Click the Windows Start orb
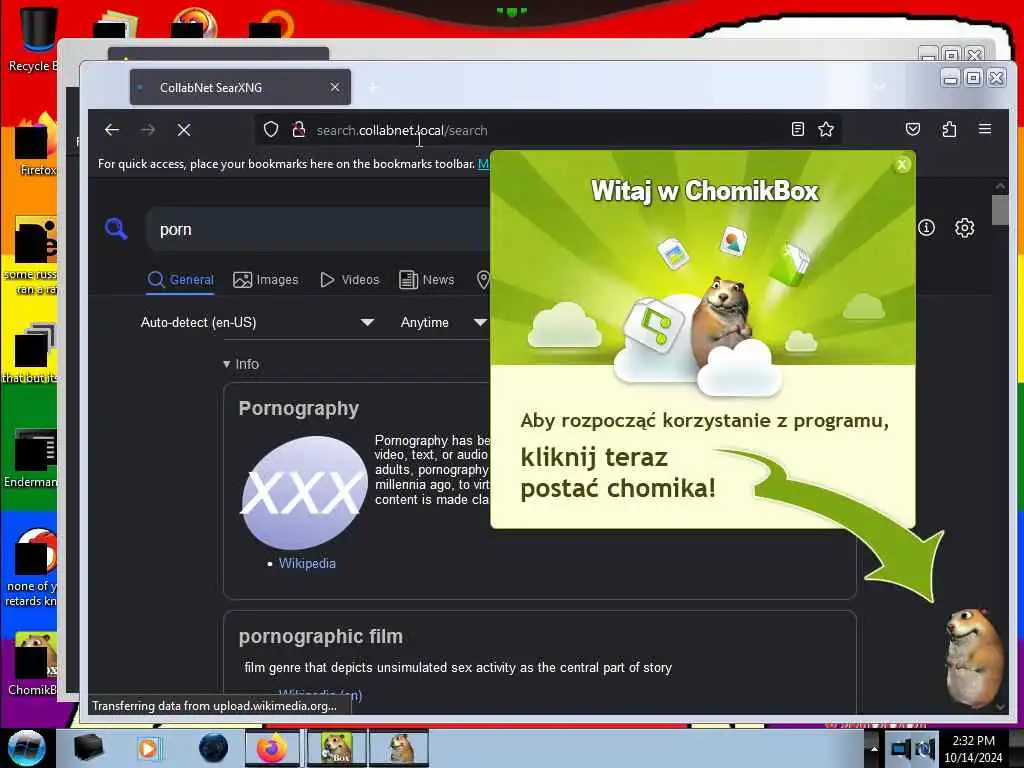The image size is (1024, 768). pos(27,748)
